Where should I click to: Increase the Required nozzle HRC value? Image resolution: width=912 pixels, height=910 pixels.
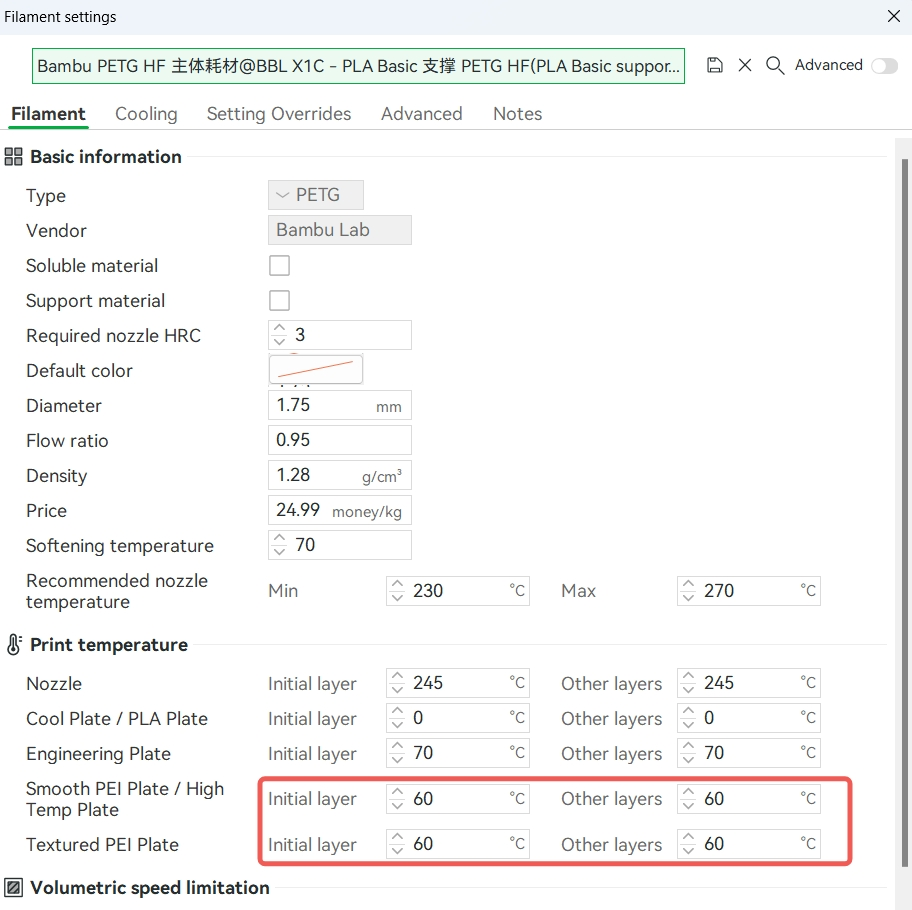(x=279, y=329)
